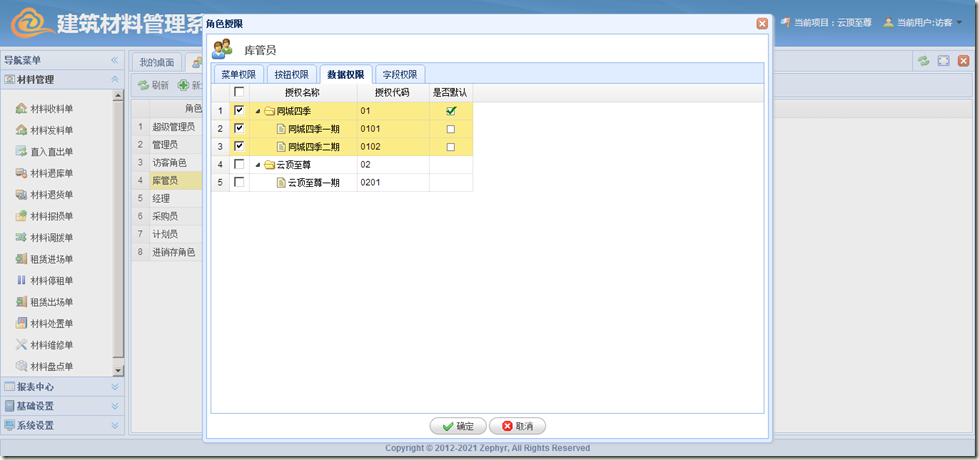Switch to the 字段权限 tab

point(400,74)
